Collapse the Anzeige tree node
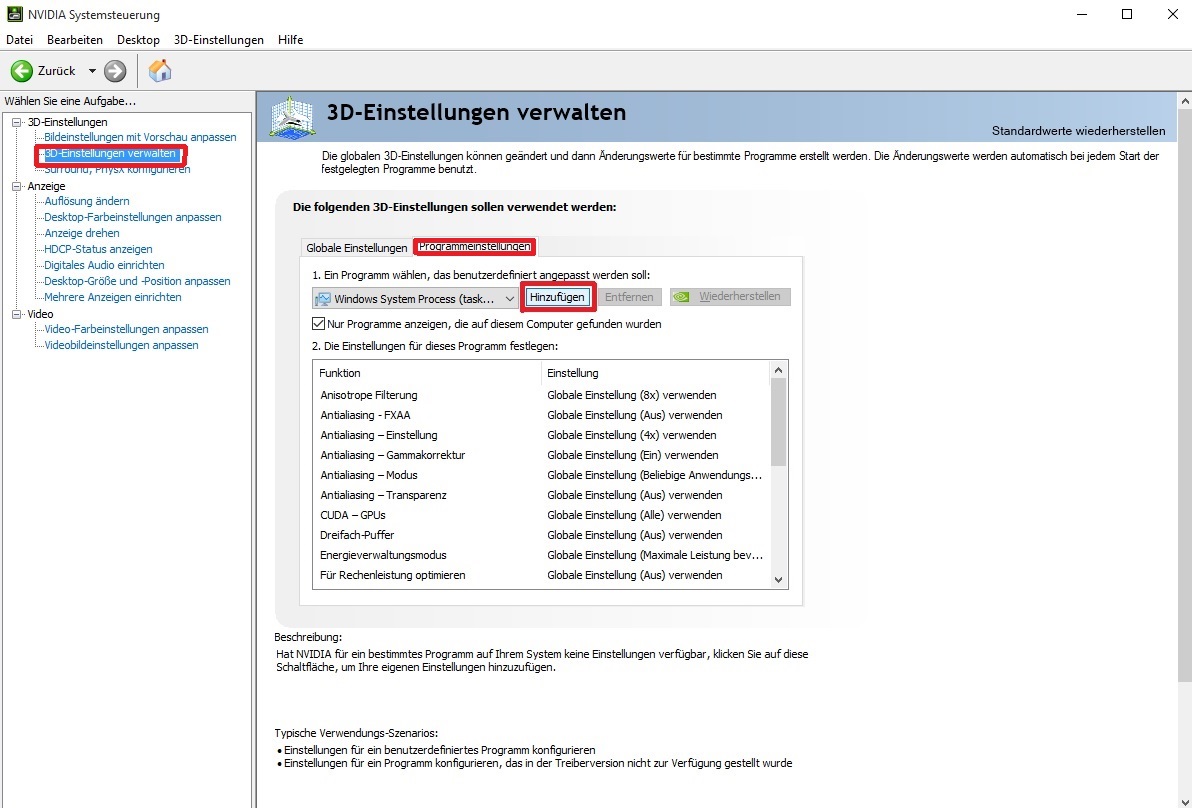1192x808 pixels. point(16,186)
